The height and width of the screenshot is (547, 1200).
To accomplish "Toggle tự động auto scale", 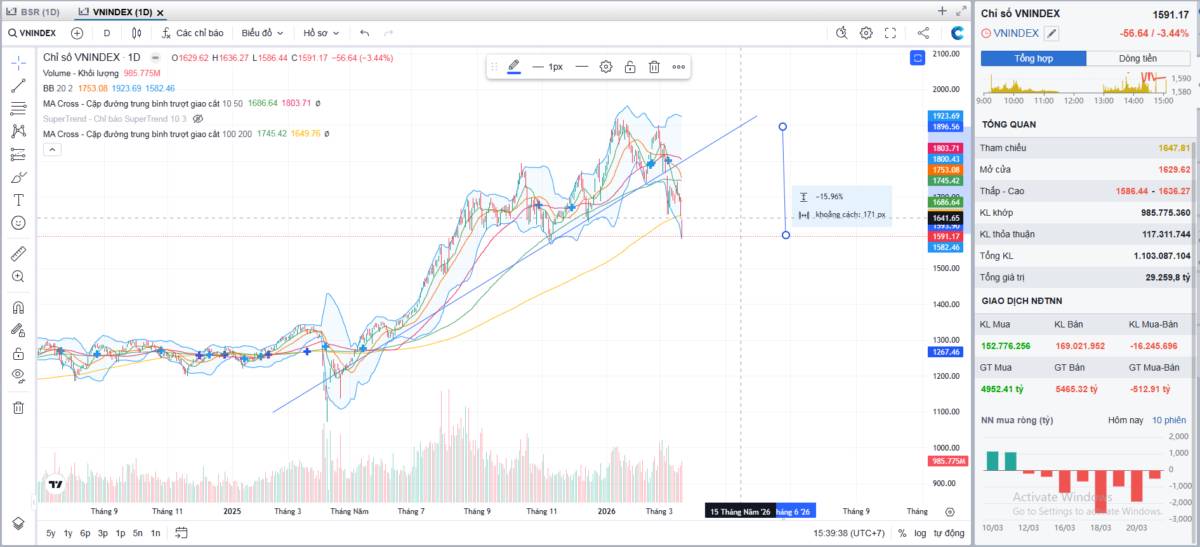I will coord(949,533).
